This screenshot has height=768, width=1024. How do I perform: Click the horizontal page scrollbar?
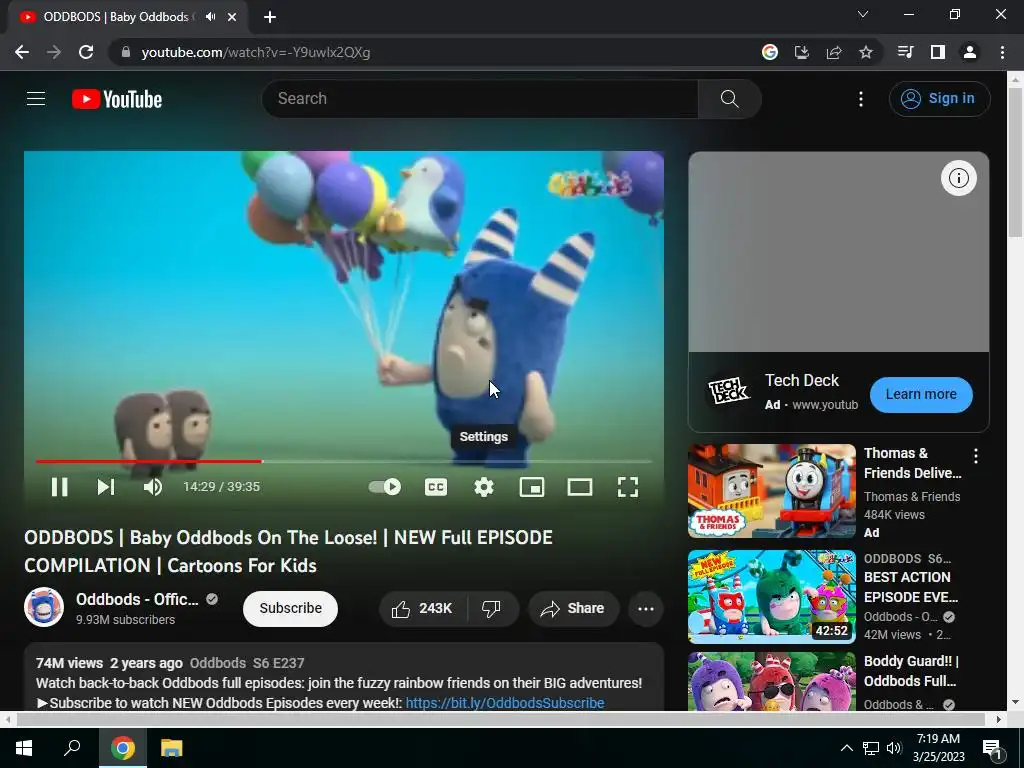[x=501, y=719]
